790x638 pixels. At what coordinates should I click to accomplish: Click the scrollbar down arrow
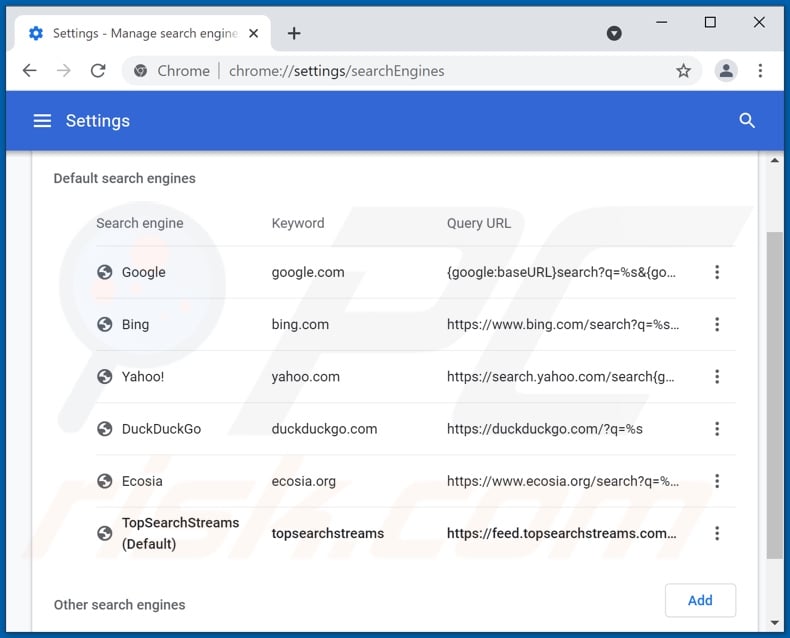point(774,623)
